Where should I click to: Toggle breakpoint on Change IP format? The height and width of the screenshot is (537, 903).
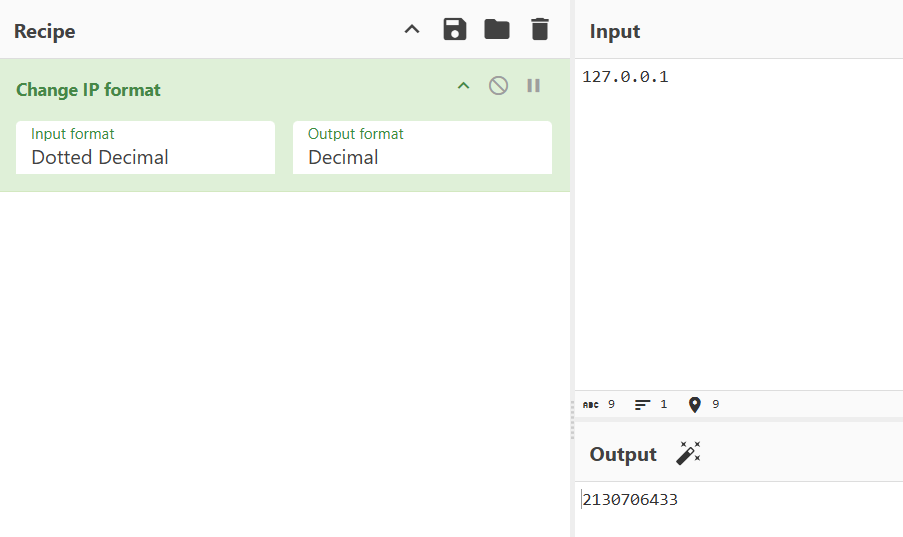[x=534, y=86]
